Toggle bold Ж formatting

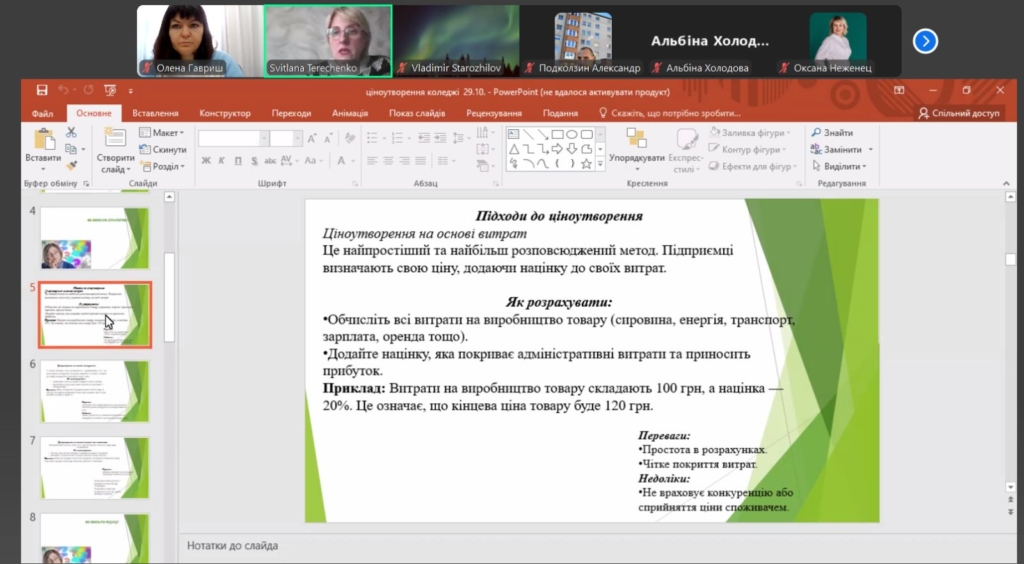tap(206, 160)
